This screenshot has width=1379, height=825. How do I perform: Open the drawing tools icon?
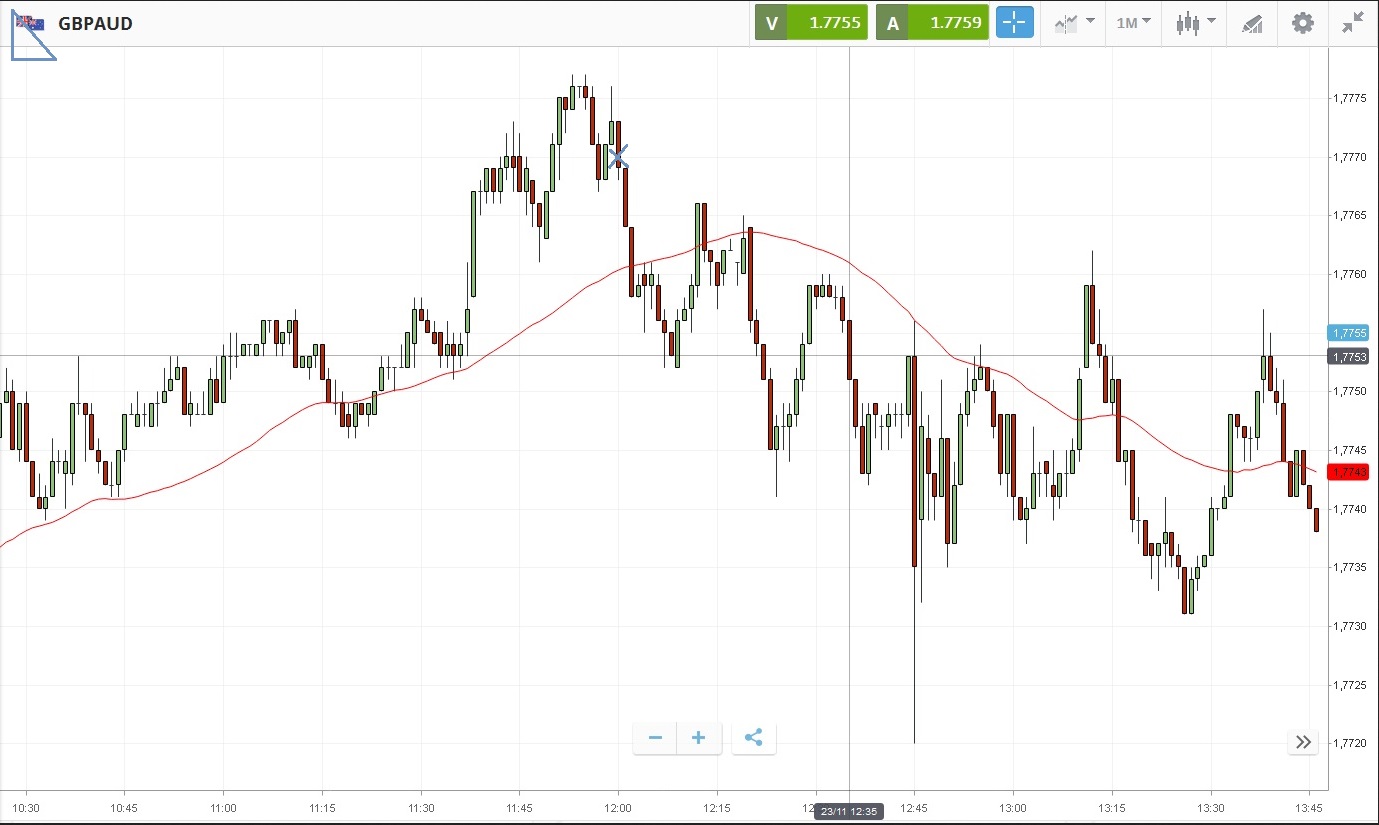click(x=1252, y=22)
